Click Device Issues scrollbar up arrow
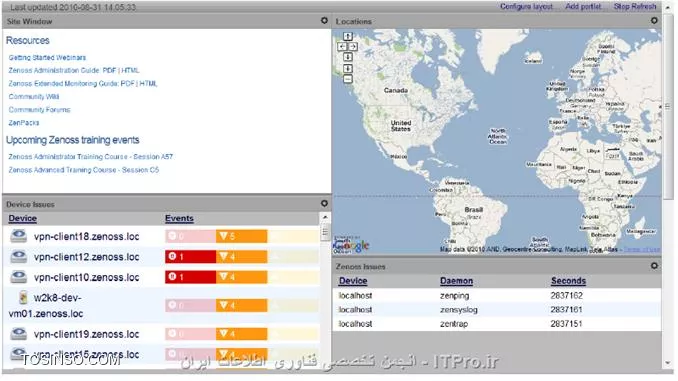Screen dimensions: 678x381 (x=325, y=217)
